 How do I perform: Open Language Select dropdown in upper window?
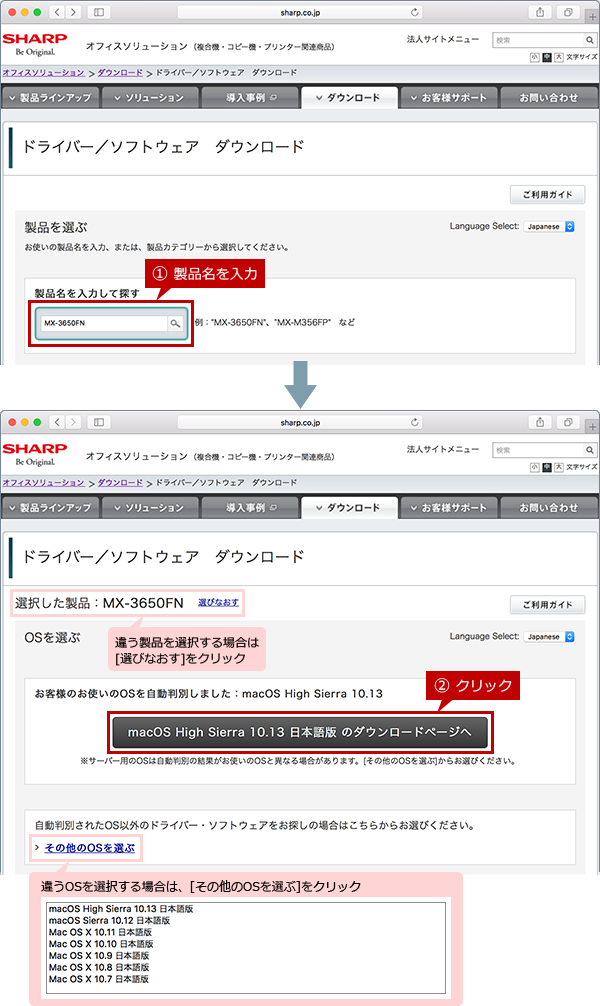549,226
